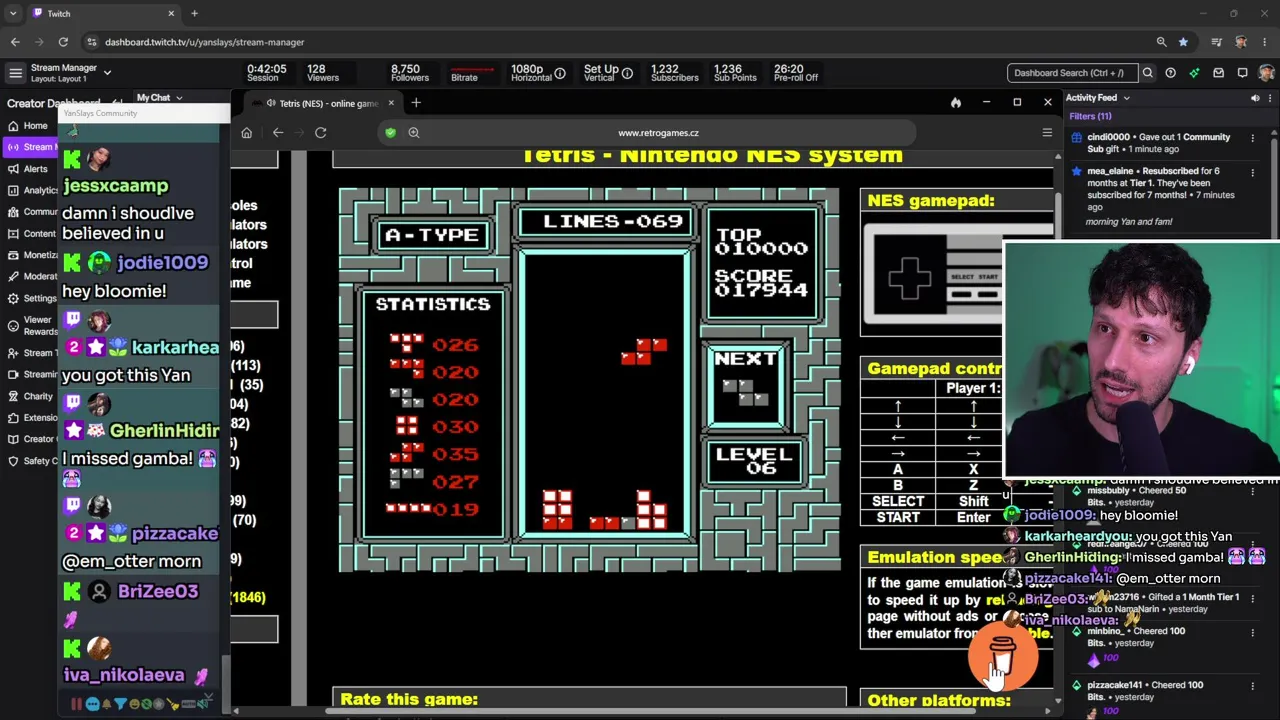Select the Tetris (NES) tab in game window

(322, 103)
